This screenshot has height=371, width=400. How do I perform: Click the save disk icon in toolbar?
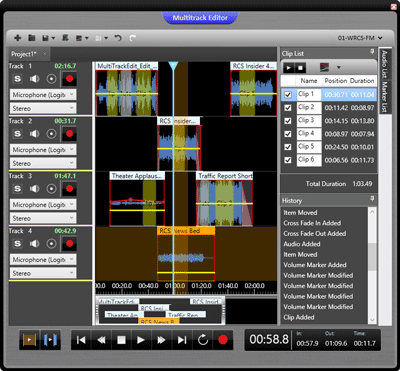[46, 38]
